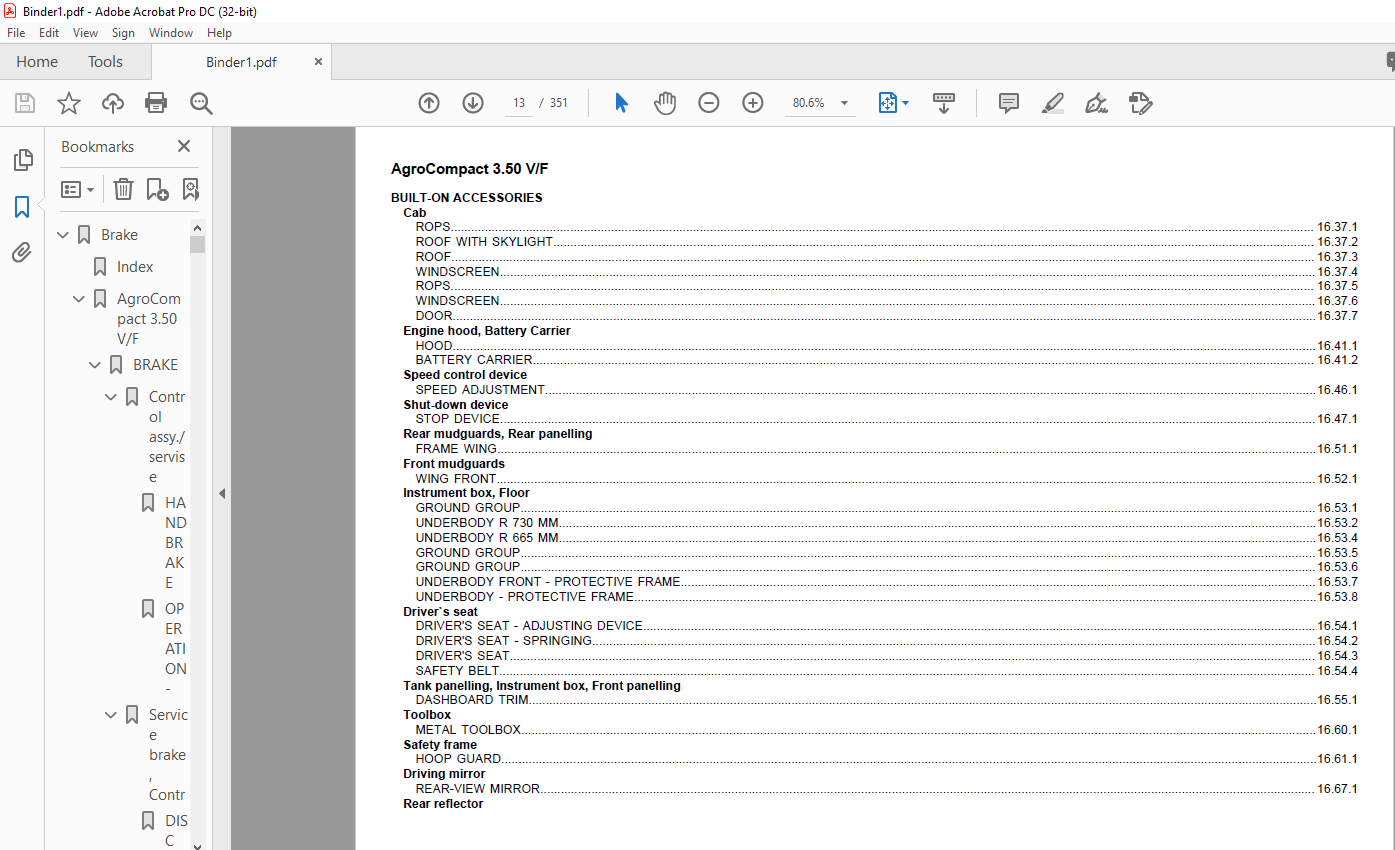Open the find text magnifier tool
Image resolution: width=1395 pixels, height=850 pixels.
(201, 103)
